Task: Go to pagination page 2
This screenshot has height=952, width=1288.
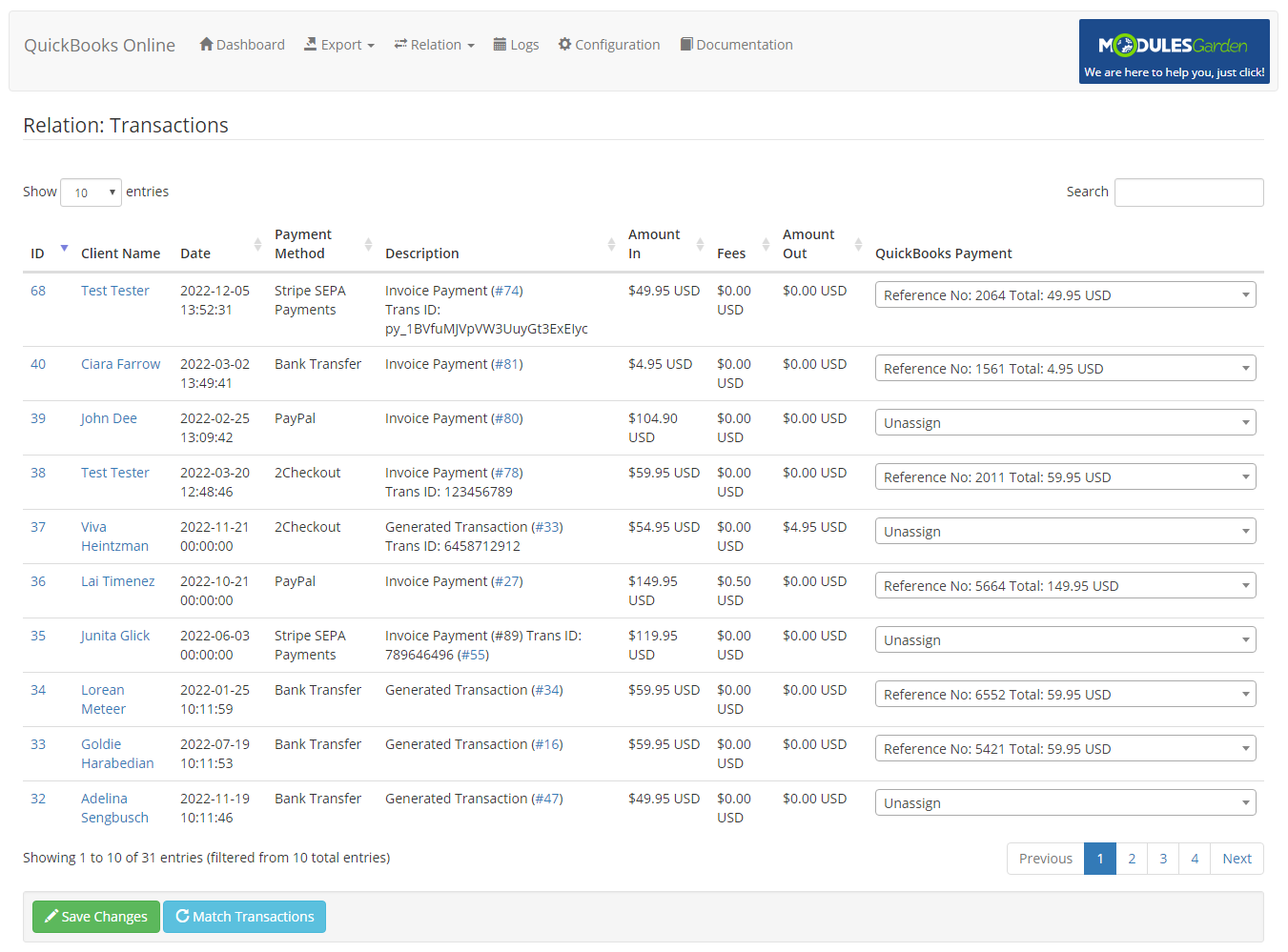Action: coord(1132,859)
